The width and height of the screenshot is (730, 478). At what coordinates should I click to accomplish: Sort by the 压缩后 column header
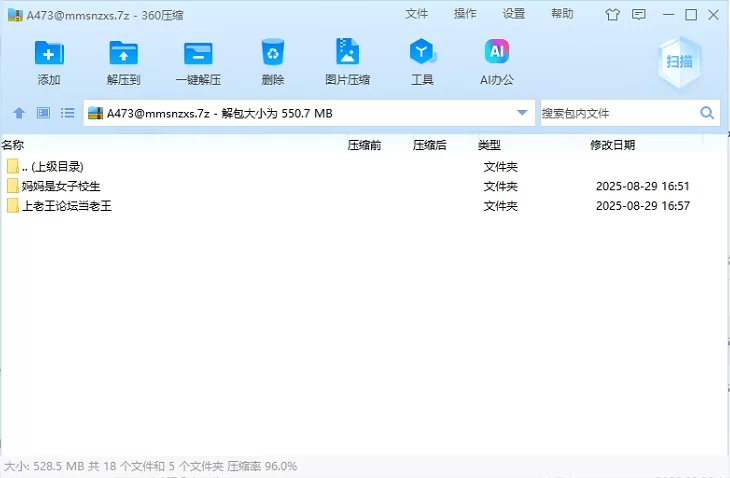(429, 145)
